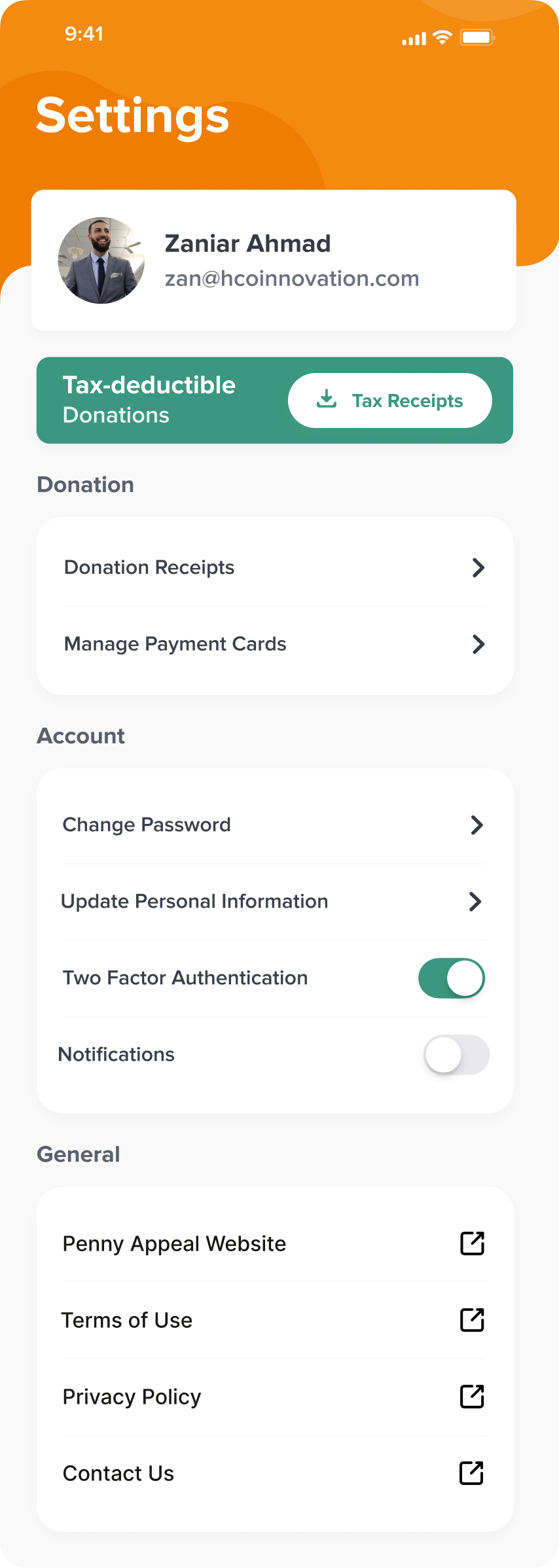Click the external link icon for Terms of Use
The height and width of the screenshot is (1568, 559).
(x=472, y=1320)
